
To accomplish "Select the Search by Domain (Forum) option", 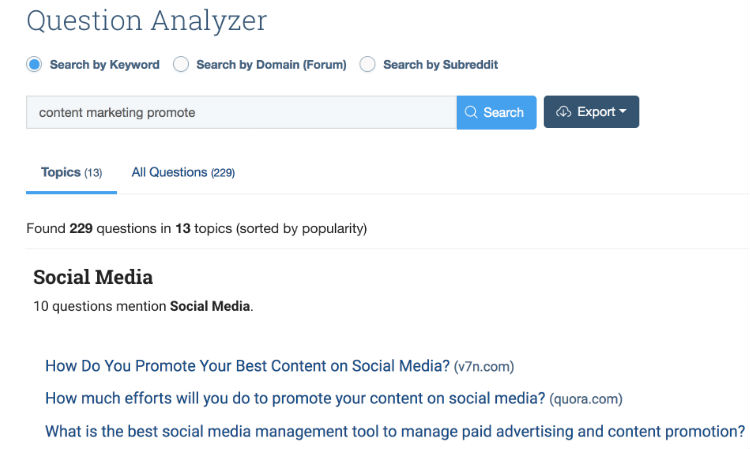I will (181, 65).
